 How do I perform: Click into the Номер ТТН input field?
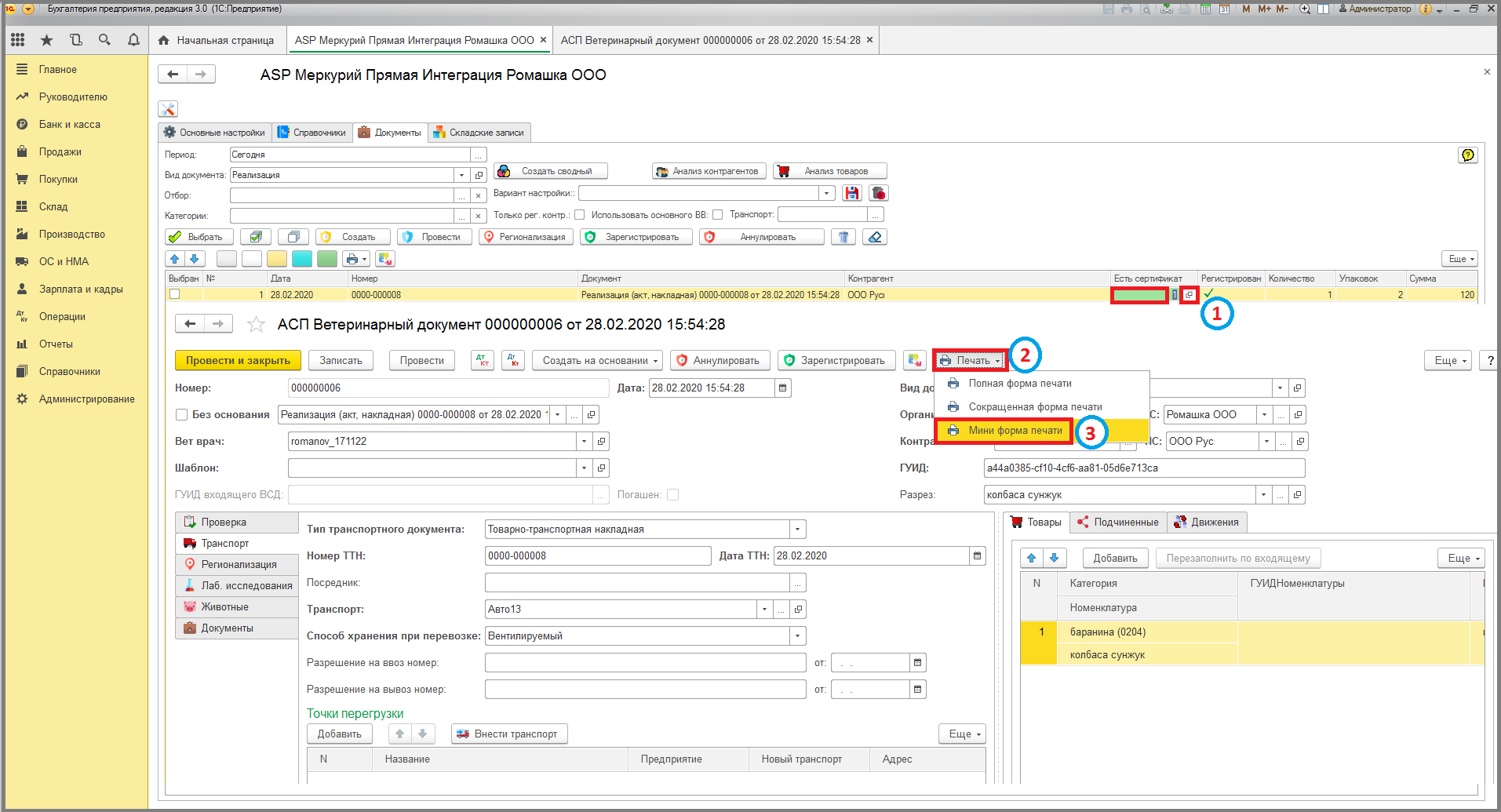[598, 556]
